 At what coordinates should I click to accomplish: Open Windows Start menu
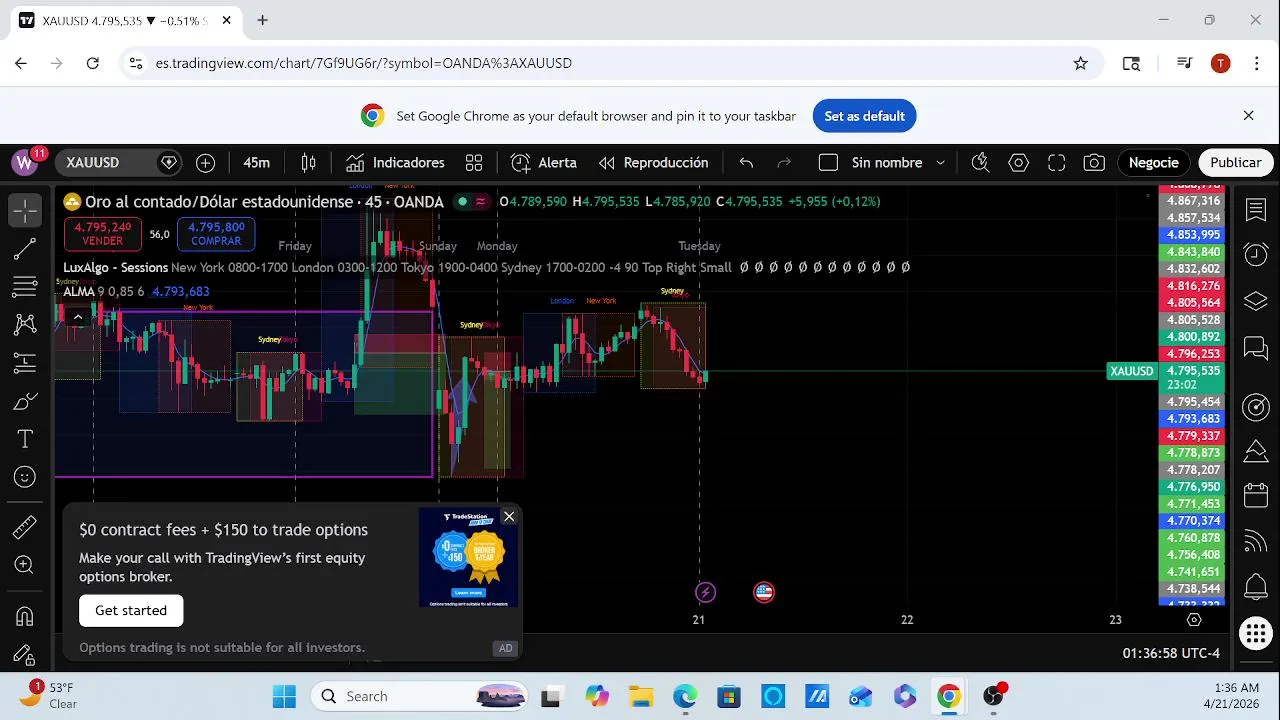(x=284, y=696)
